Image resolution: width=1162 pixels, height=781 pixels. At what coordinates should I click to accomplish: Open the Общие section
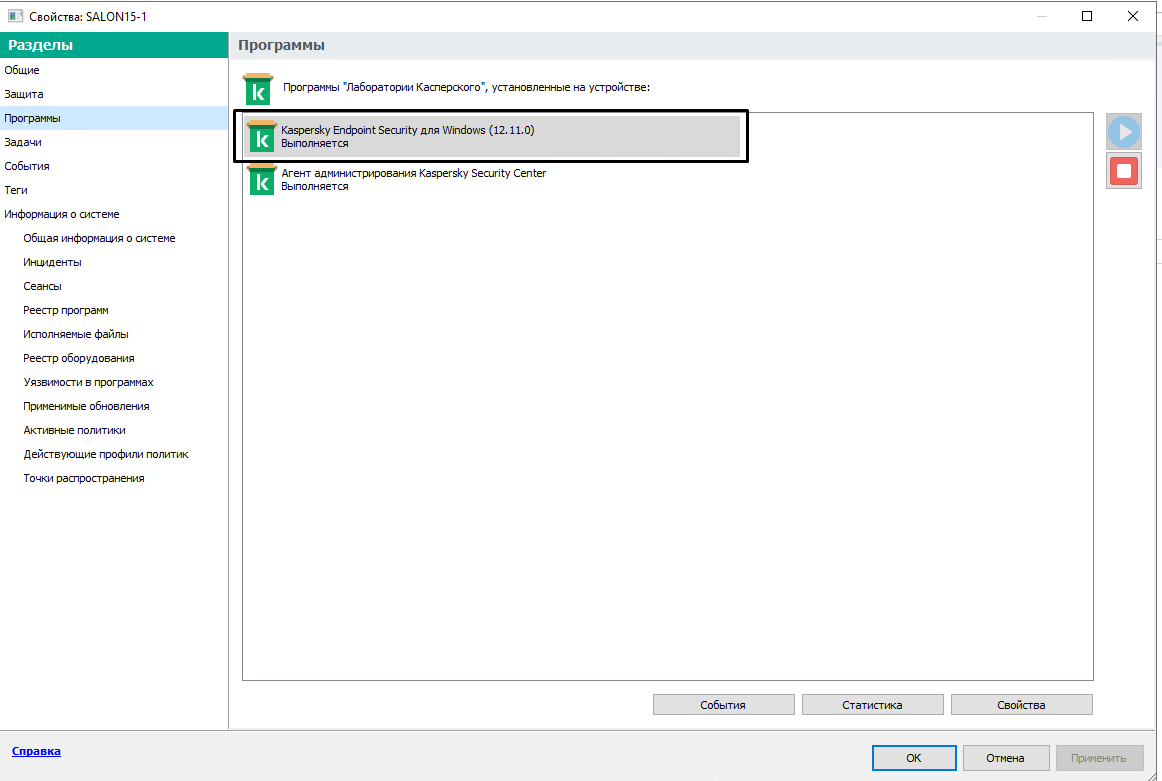pos(114,70)
